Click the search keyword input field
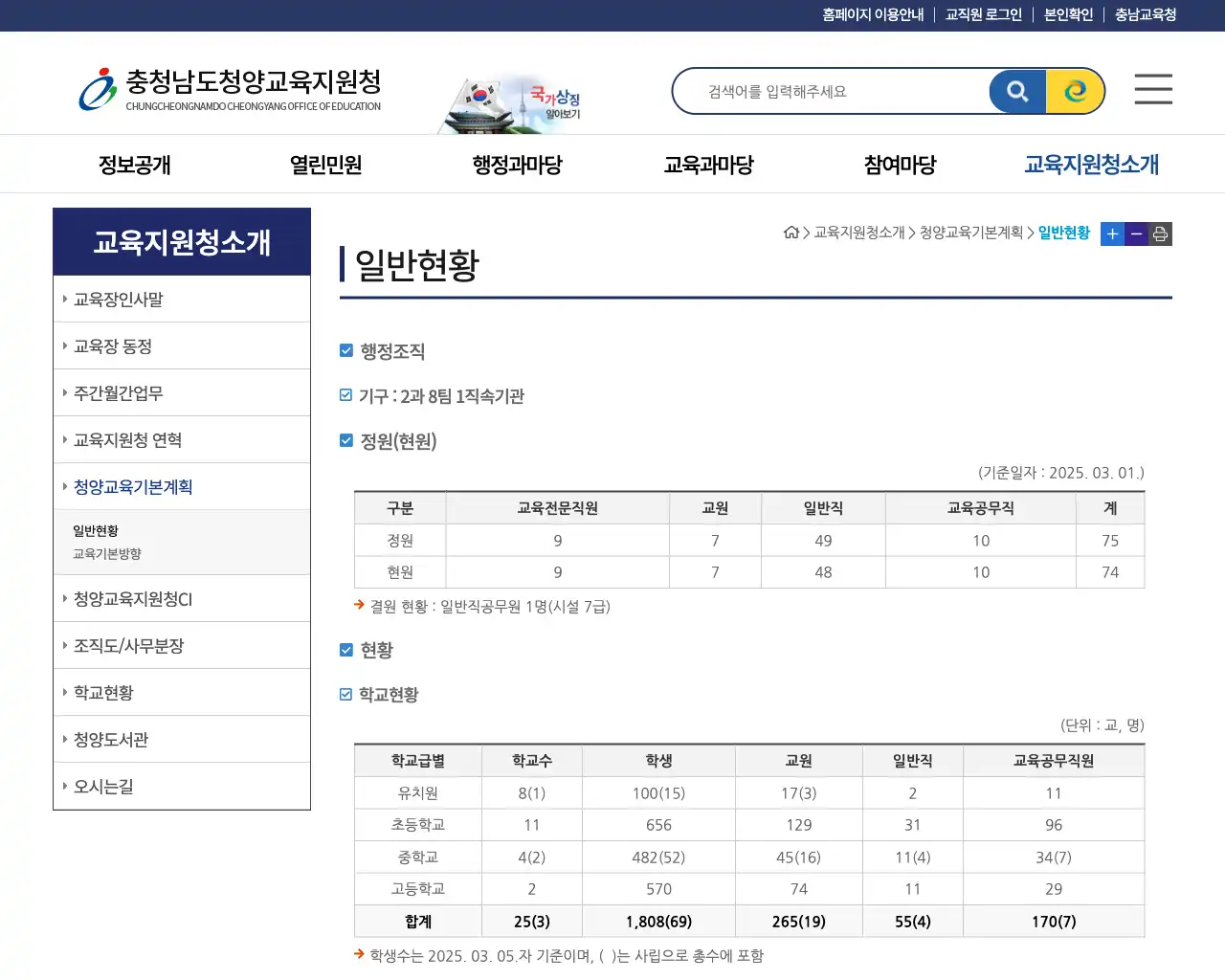Viewport: 1225px width, 980px height. 833,92
